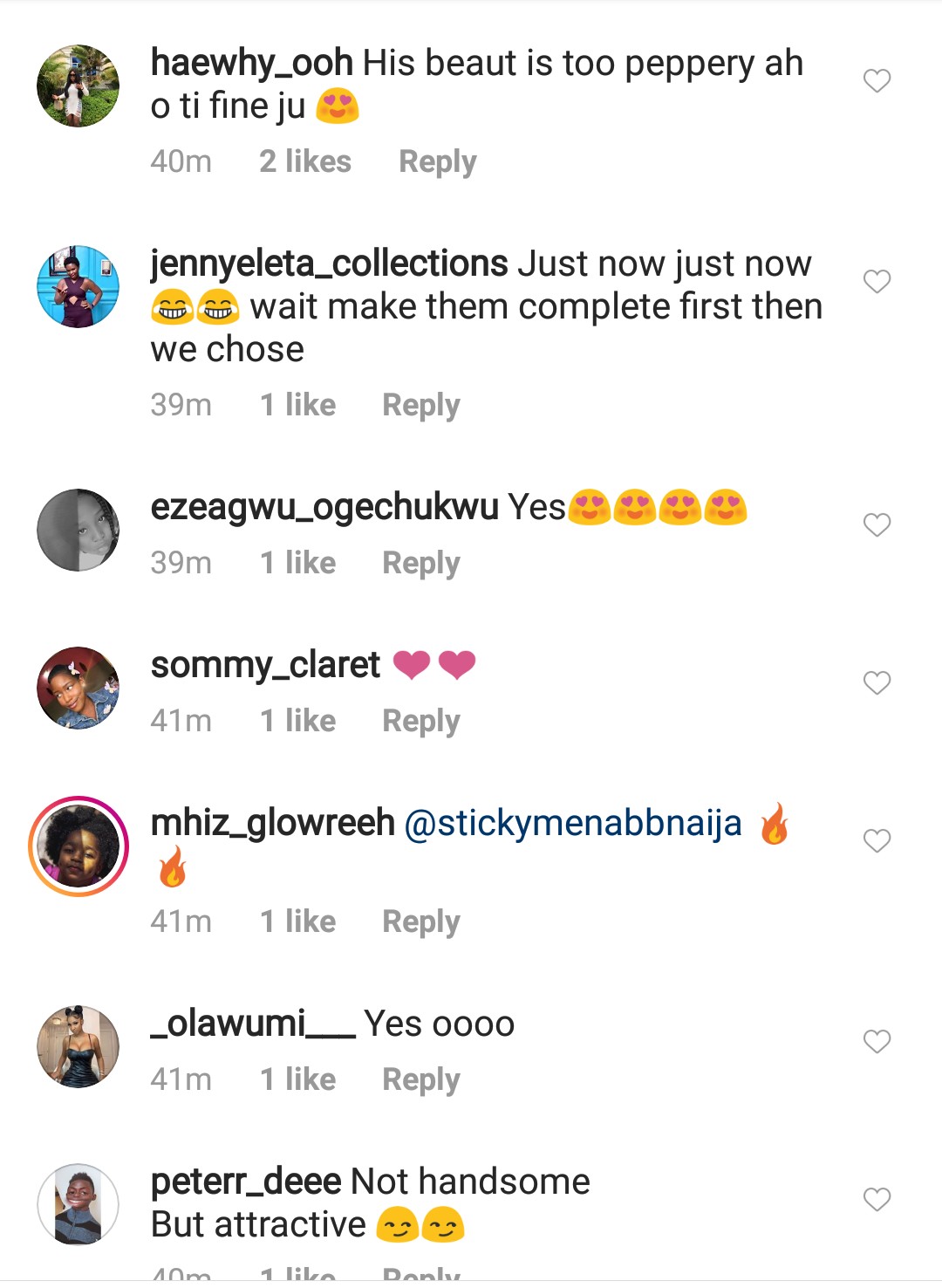
Task: Reply to haewhy_ooh's comment
Action: [x=437, y=162]
